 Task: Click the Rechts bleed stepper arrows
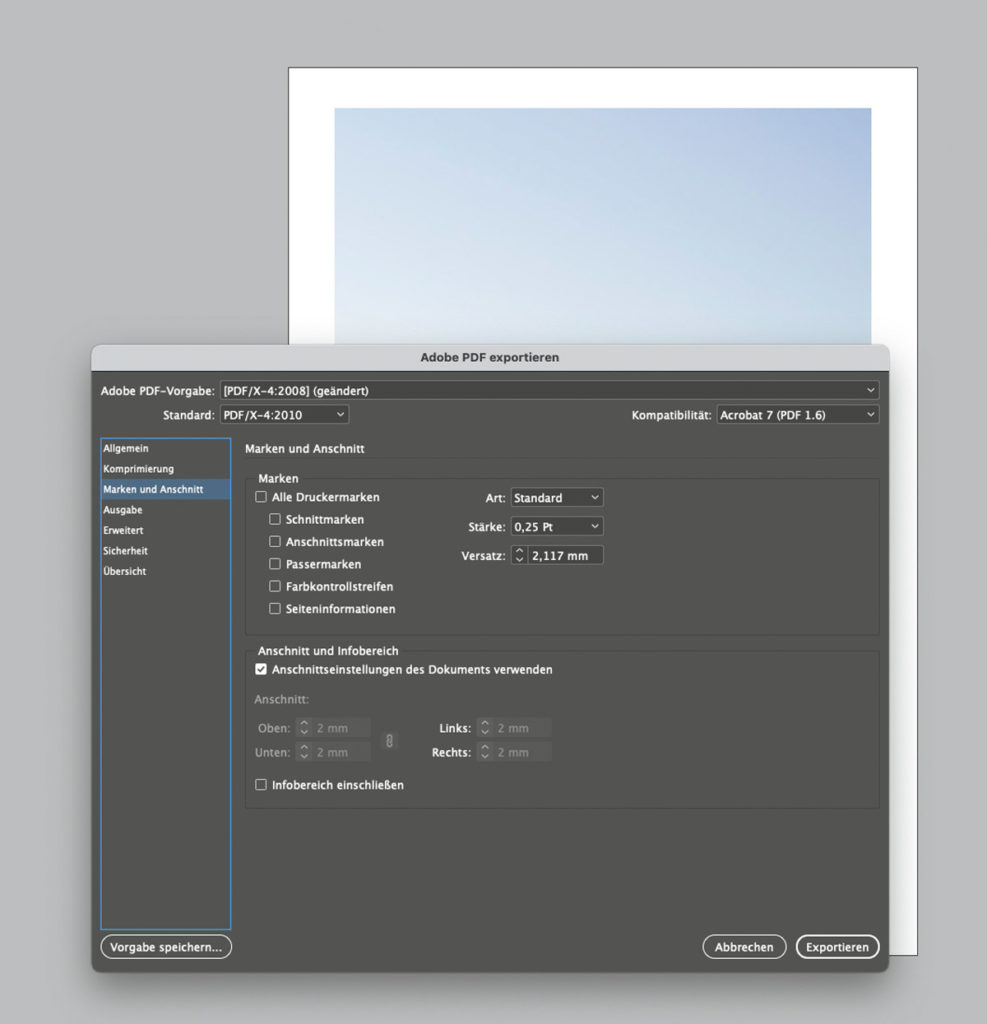[x=485, y=752]
